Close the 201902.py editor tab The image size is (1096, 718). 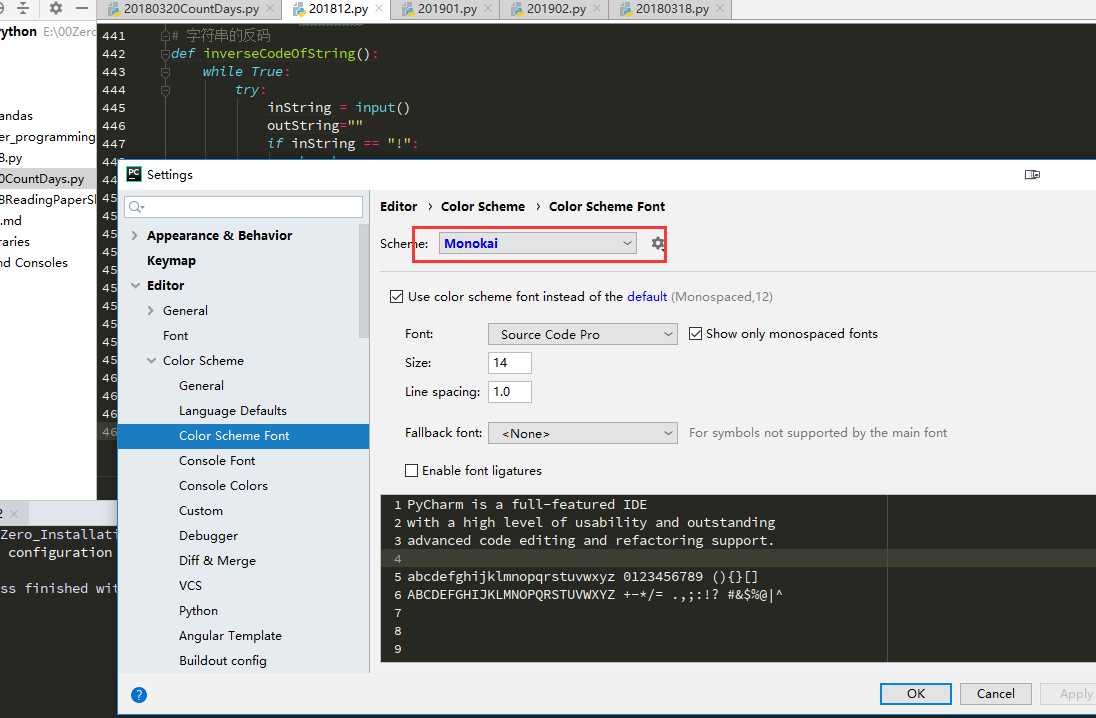[597, 9]
